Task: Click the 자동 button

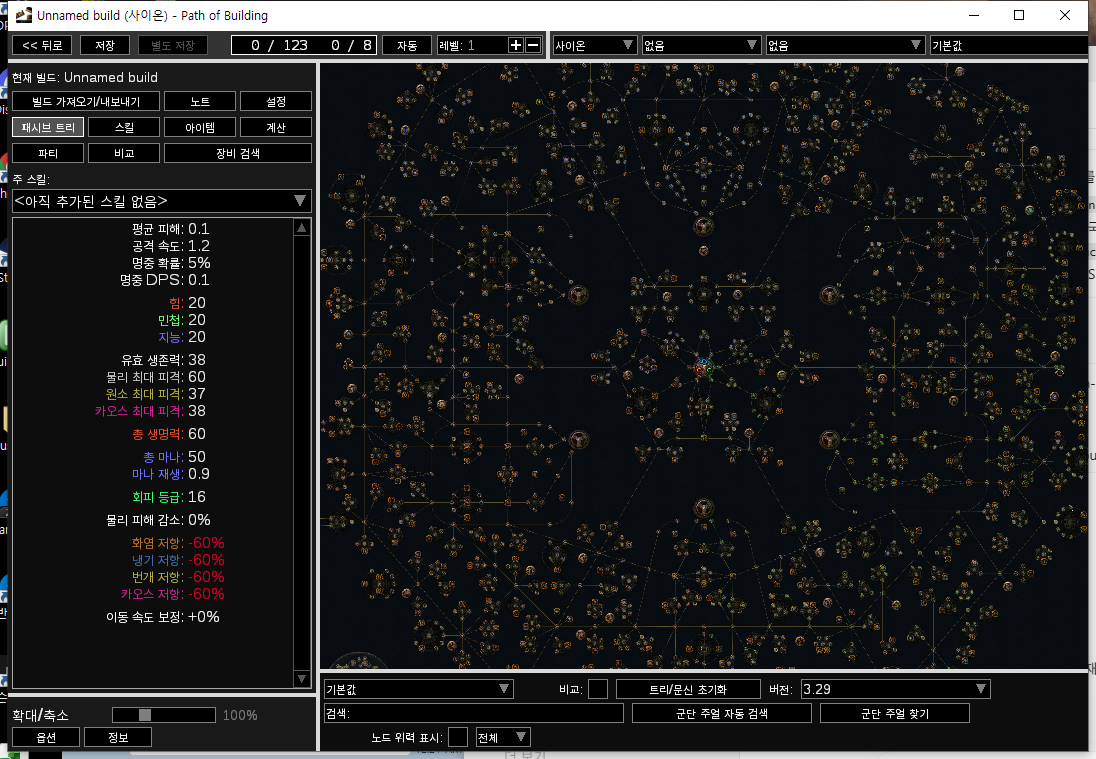Action: click(407, 45)
